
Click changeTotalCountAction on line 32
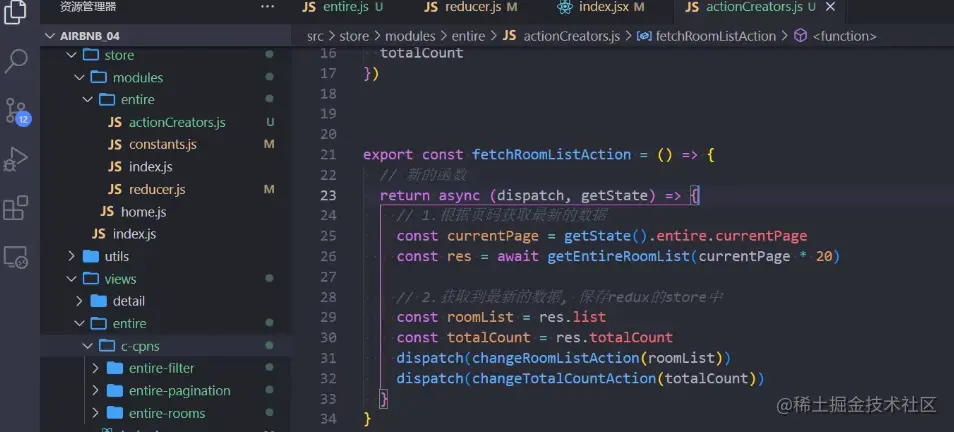point(564,378)
